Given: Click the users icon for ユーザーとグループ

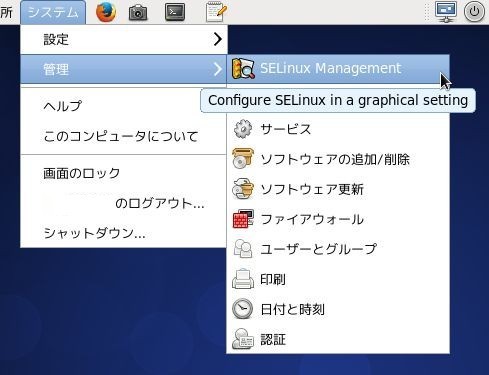Looking at the screenshot, I should 243,249.
